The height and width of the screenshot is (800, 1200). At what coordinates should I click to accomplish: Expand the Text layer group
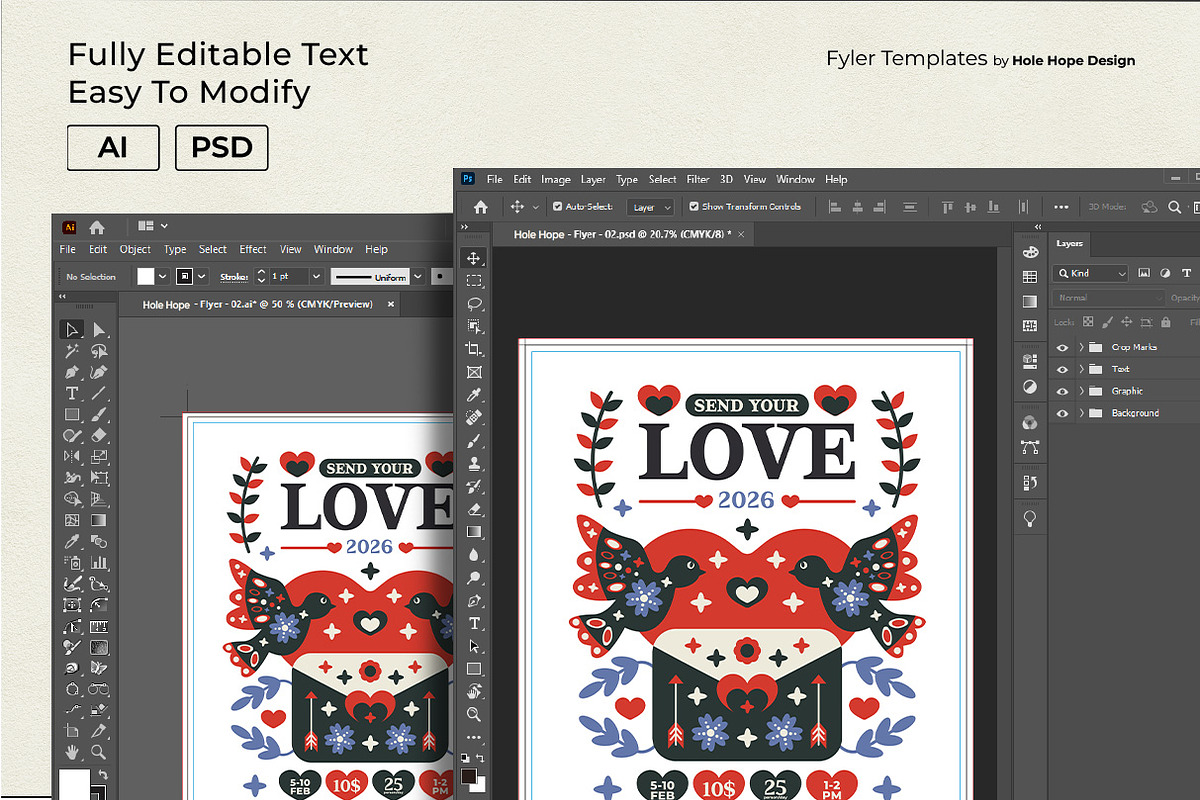[1081, 369]
